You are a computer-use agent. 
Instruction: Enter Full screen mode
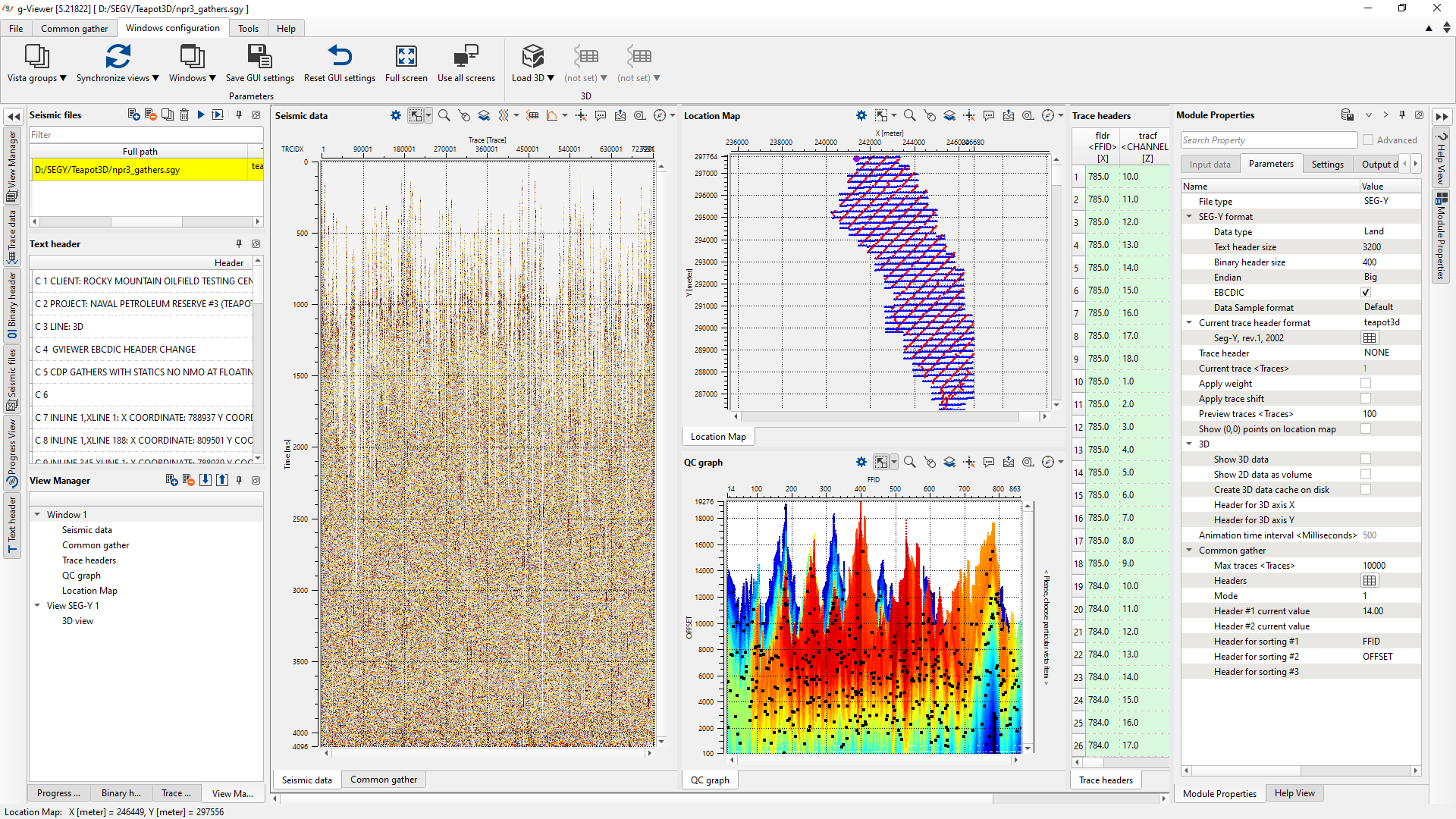pyautogui.click(x=406, y=57)
